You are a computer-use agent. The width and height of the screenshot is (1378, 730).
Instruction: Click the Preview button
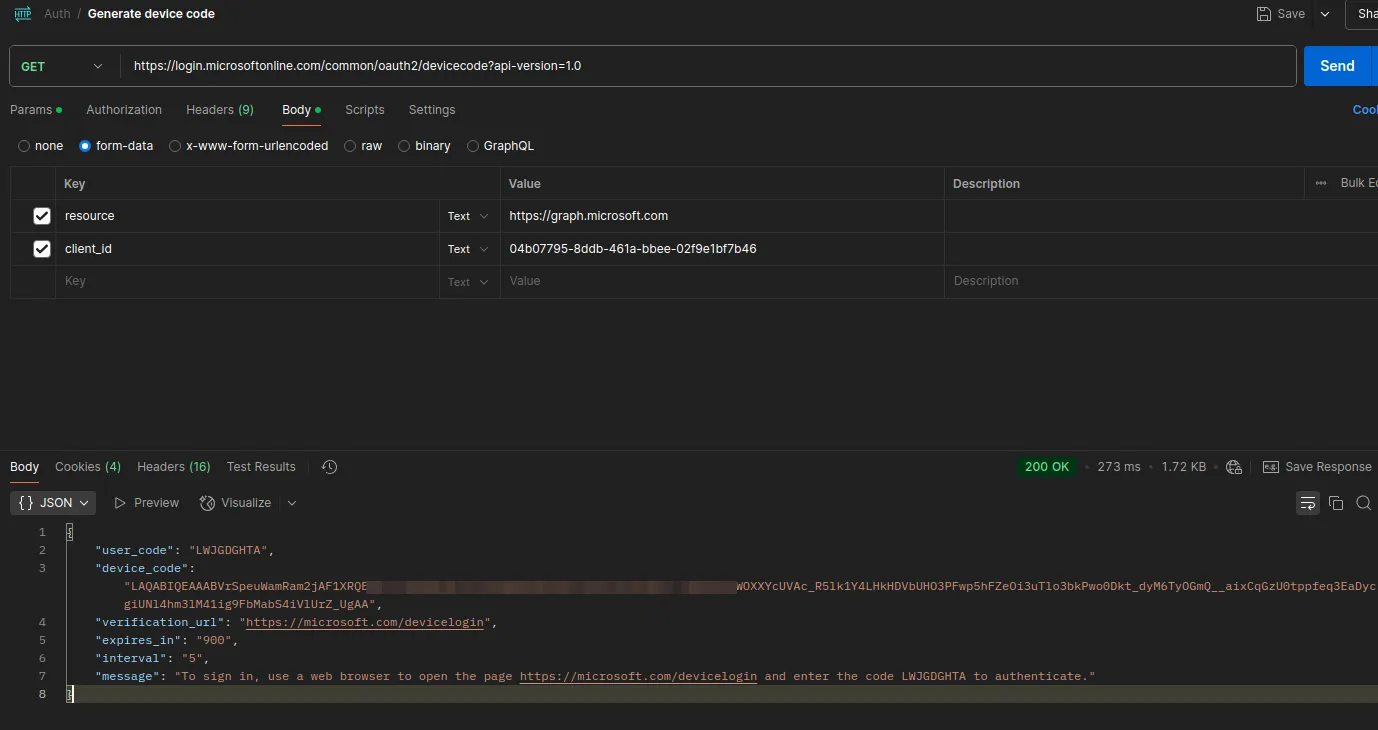[147, 503]
